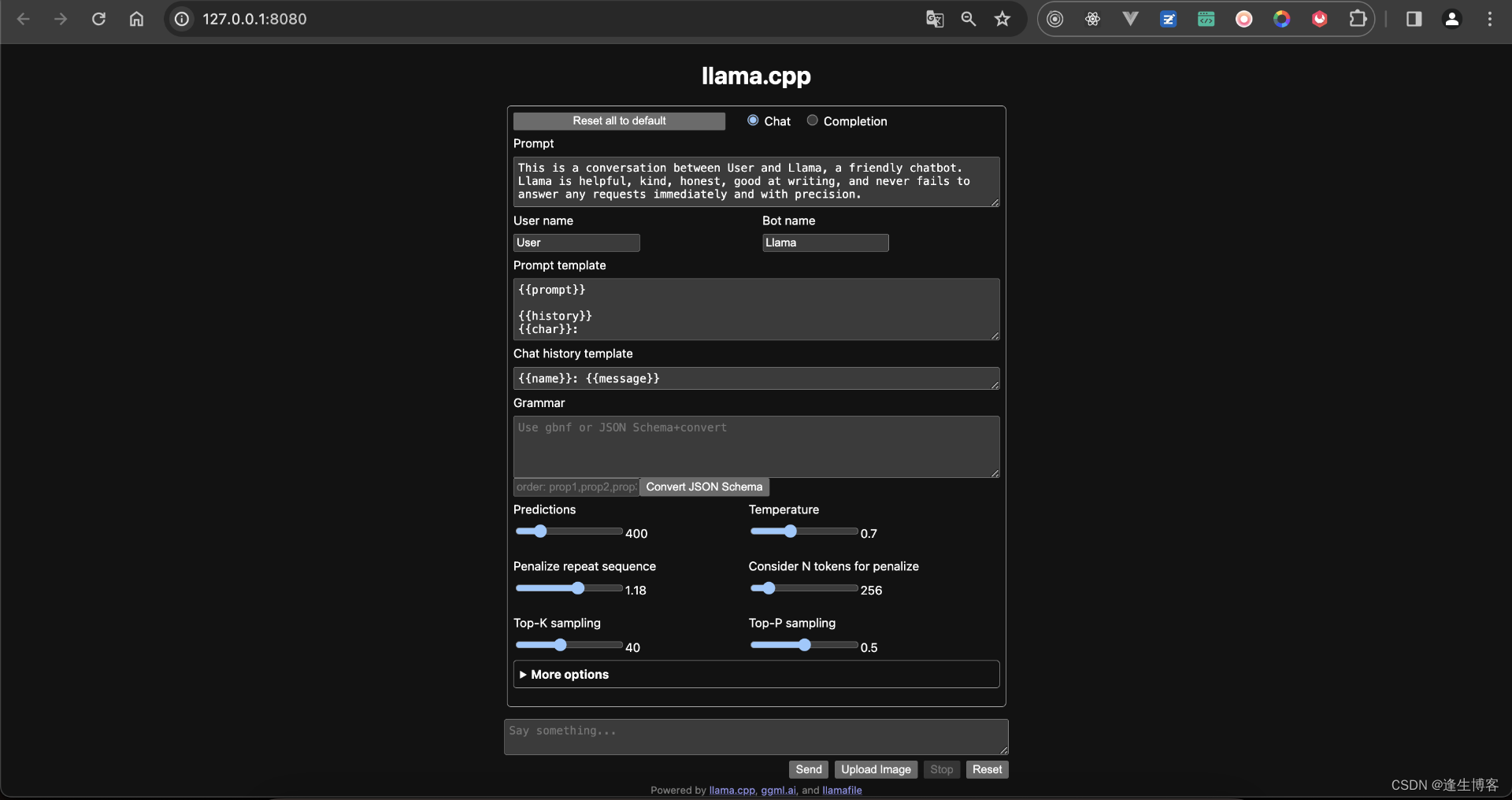1512x800 pixels.
Task: Click the Grammar label
Action: (539, 402)
